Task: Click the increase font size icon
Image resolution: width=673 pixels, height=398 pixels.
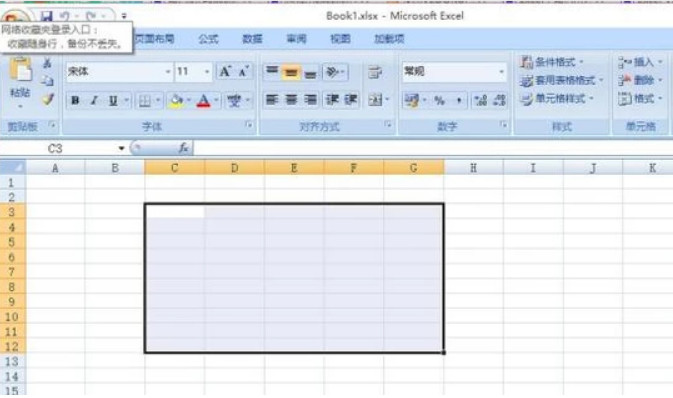Action: [x=225, y=72]
